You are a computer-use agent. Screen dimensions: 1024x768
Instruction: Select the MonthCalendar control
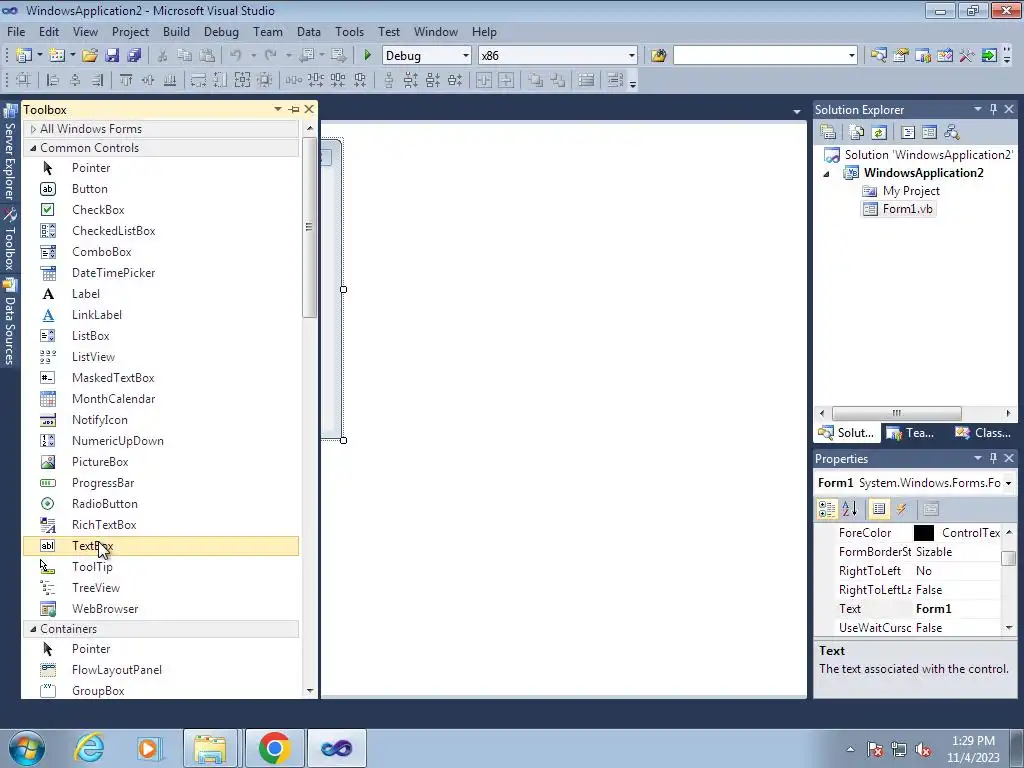tap(161, 398)
